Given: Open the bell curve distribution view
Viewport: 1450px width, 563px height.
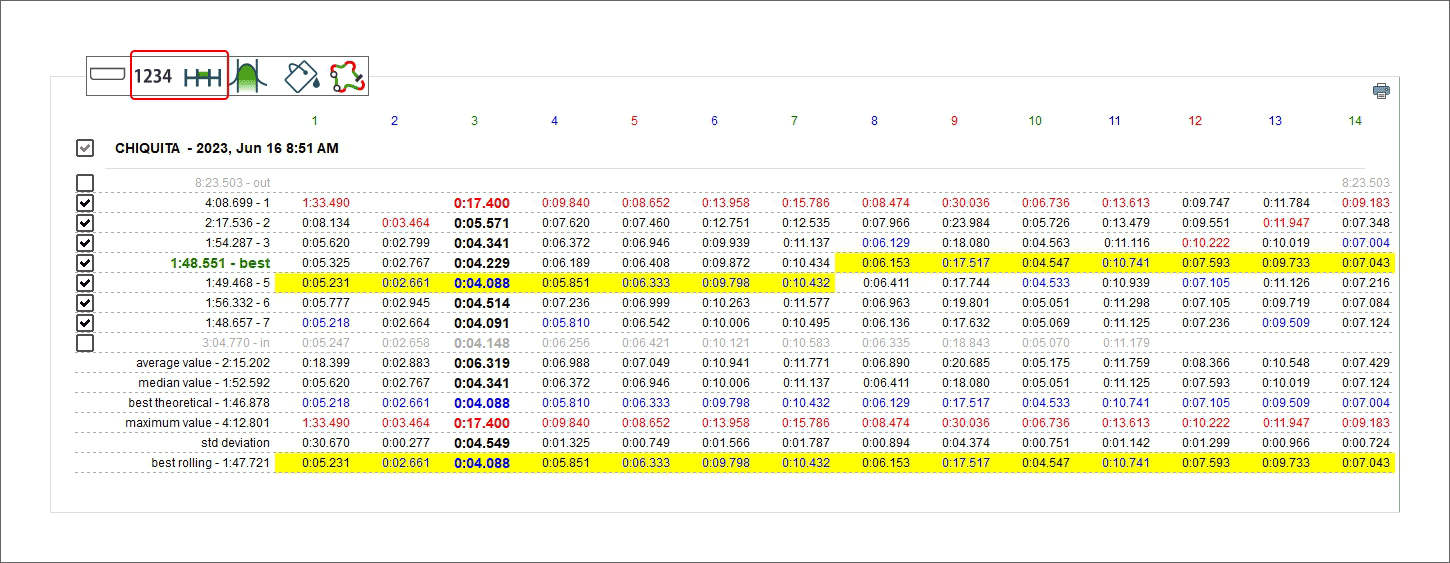Looking at the screenshot, I should coord(248,76).
